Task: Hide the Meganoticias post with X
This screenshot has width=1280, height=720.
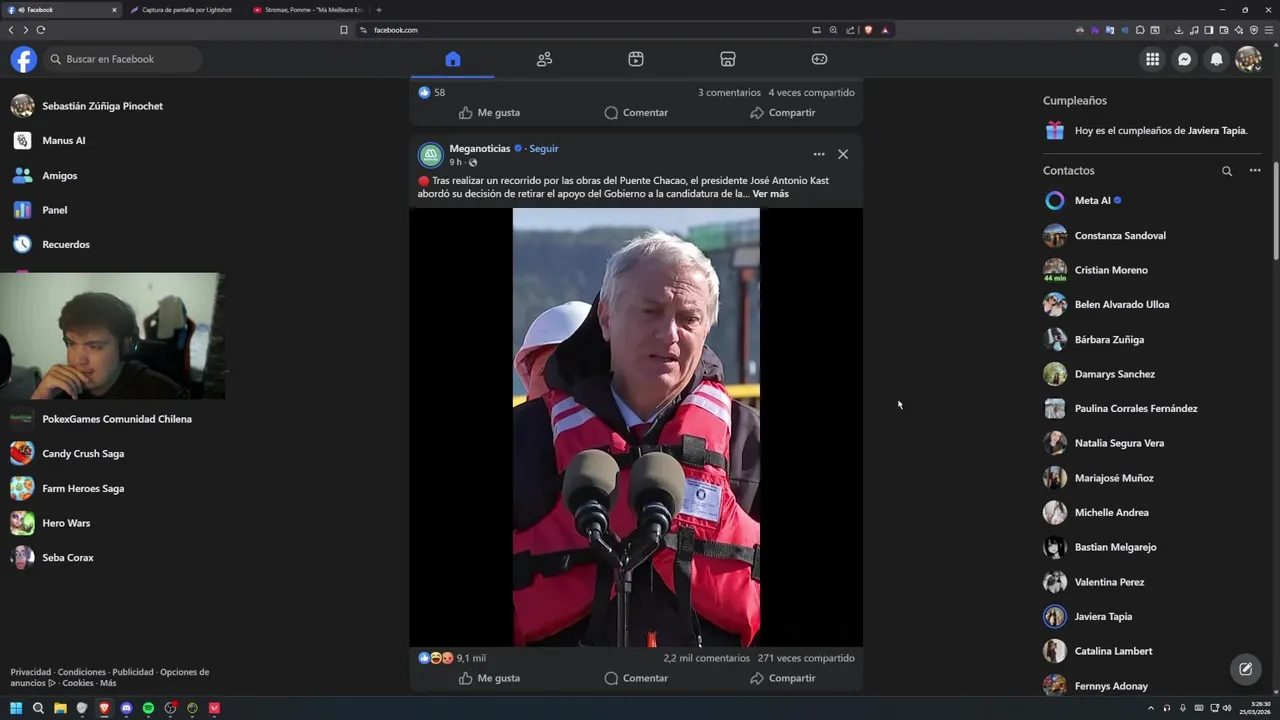Action: point(843,154)
